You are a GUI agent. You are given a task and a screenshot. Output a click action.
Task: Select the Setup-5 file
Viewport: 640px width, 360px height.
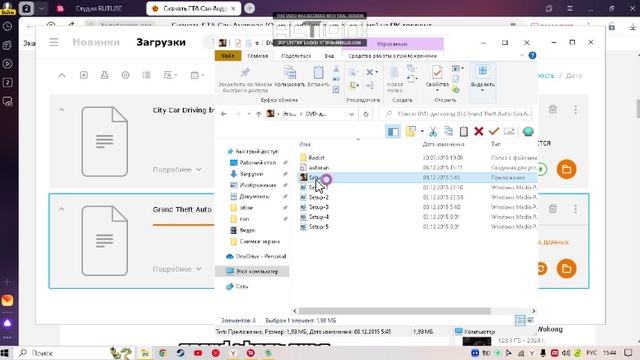pyautogui.click(x=318, y=227)
